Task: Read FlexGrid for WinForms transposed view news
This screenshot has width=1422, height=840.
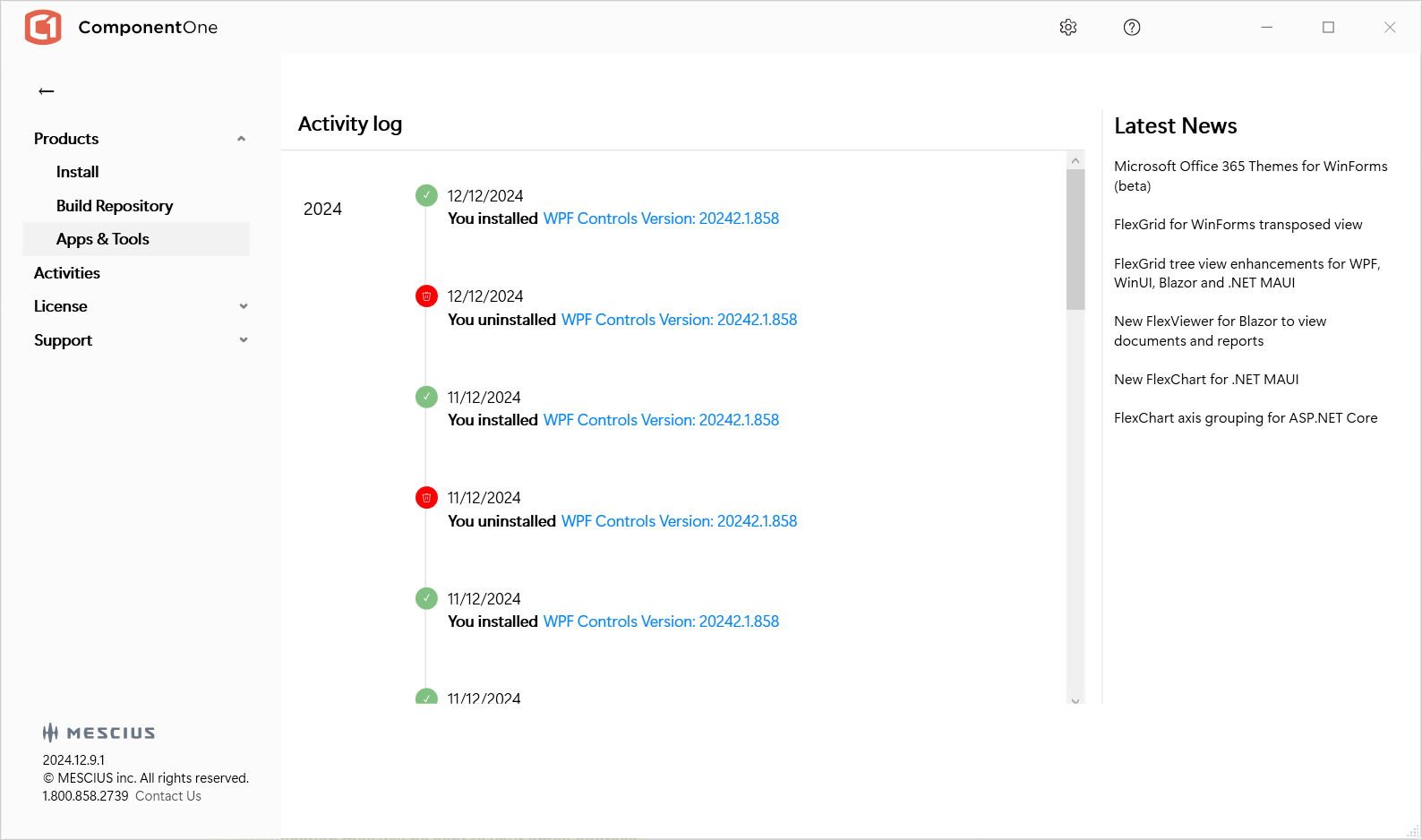Action: pos(1238,225)
